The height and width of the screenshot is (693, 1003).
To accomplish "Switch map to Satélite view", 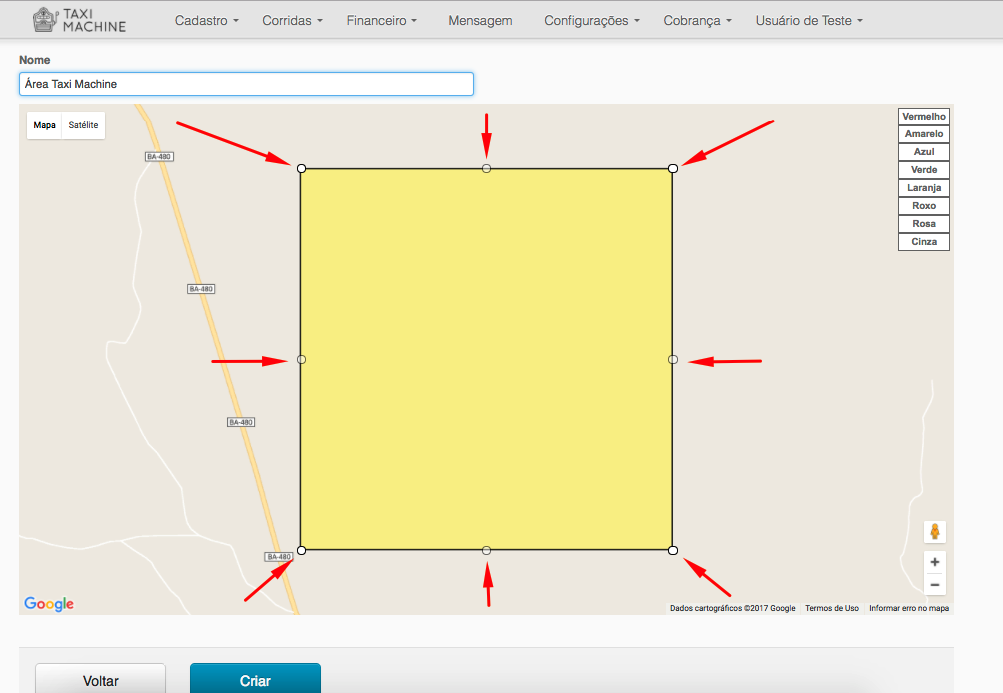I will click(x=84, y=125).
